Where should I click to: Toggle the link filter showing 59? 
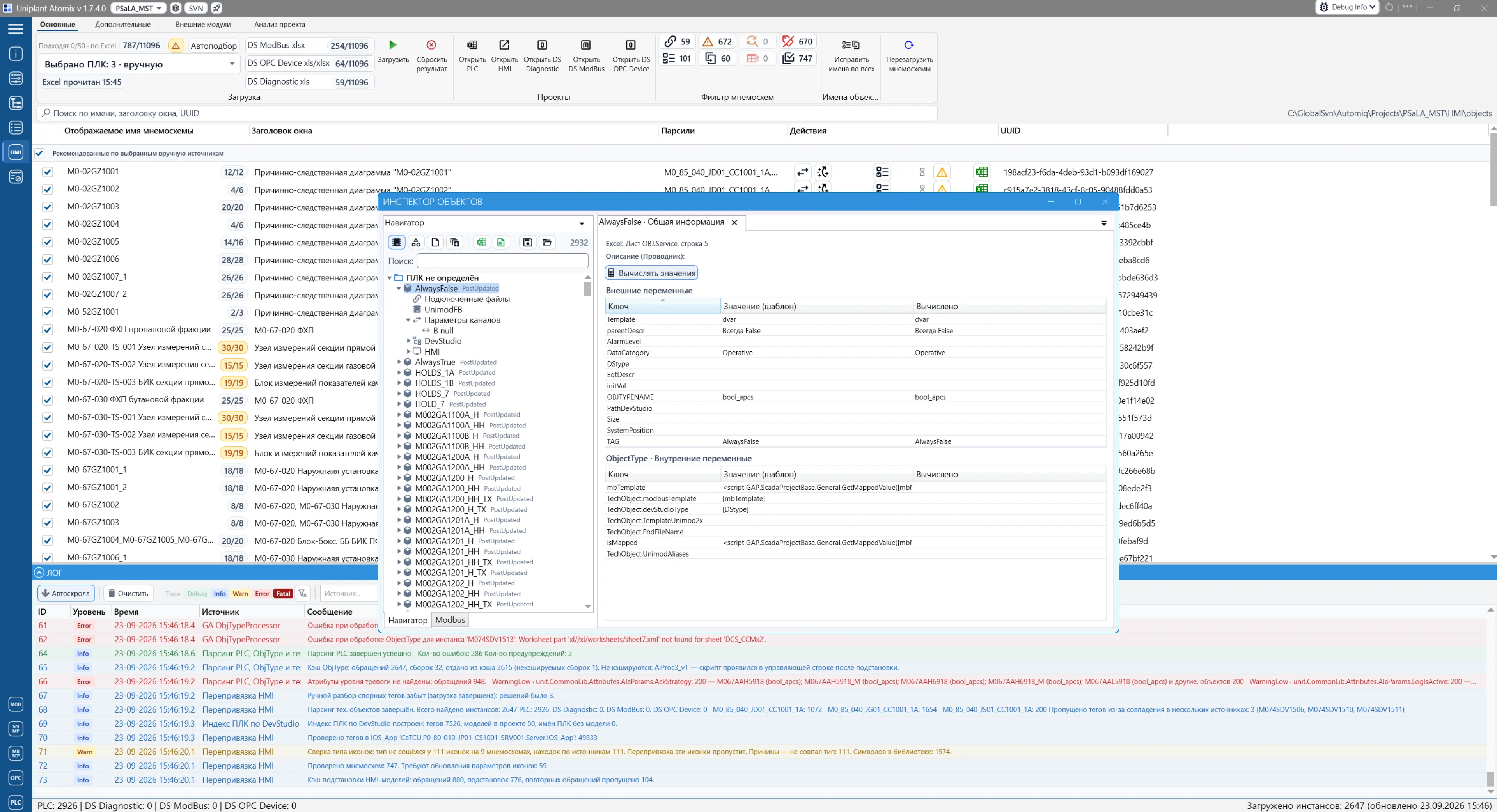pos(677,41)
